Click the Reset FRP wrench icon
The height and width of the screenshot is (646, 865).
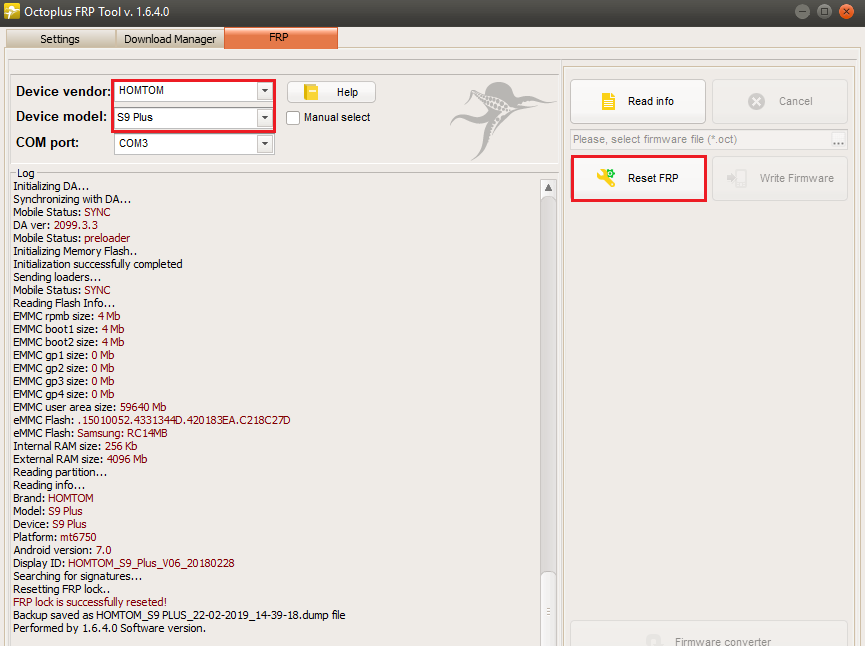coord(606,178)
